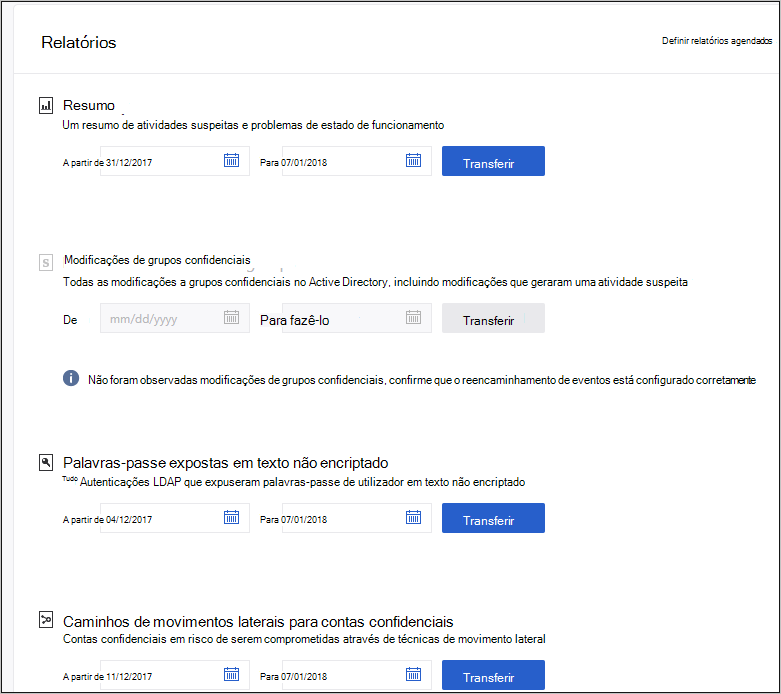Download lateral movement paths report with Transferir
781x694 pixels.
493,675
